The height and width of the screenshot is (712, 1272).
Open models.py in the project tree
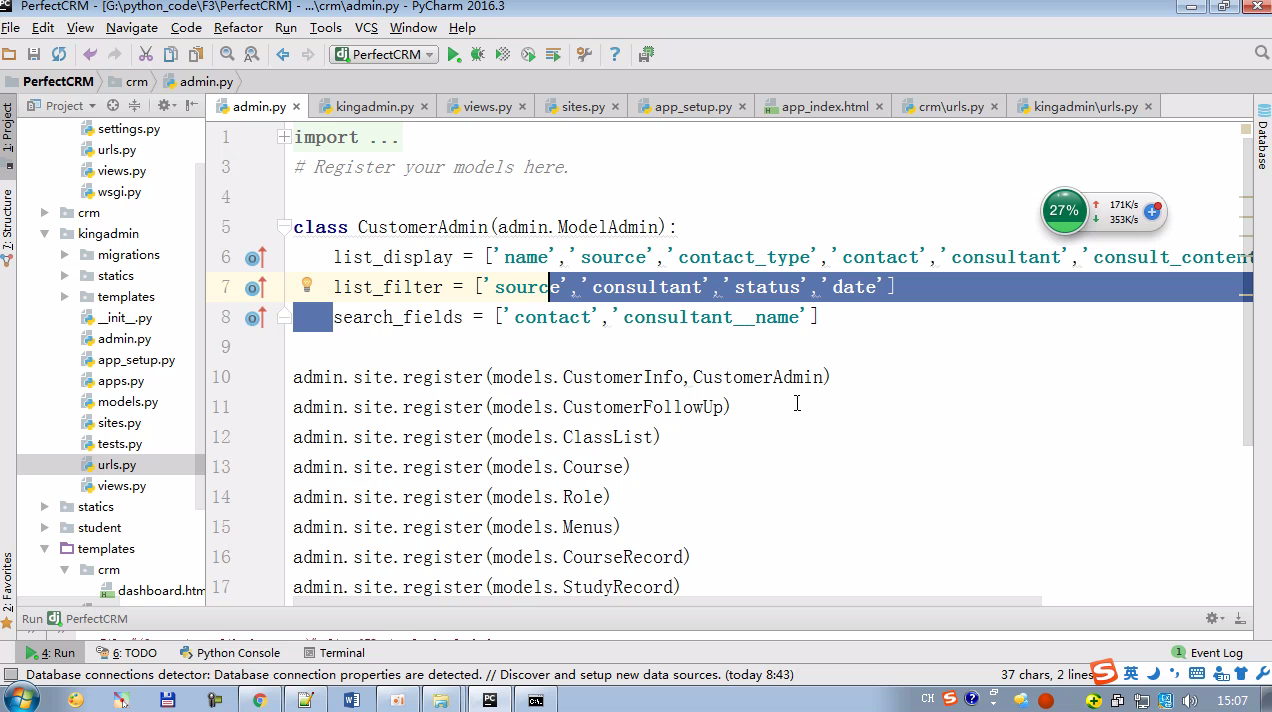click(127, 402)
